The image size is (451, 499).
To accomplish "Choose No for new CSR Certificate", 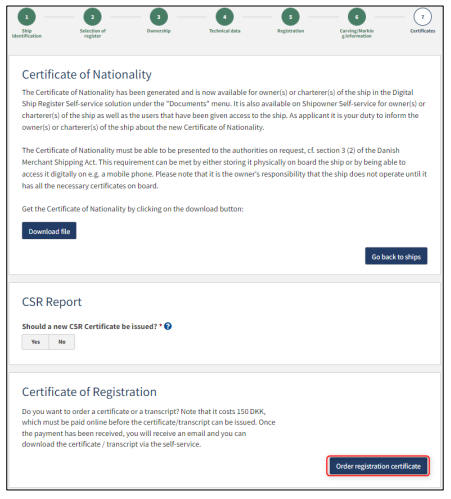I will tap(62, 342).
